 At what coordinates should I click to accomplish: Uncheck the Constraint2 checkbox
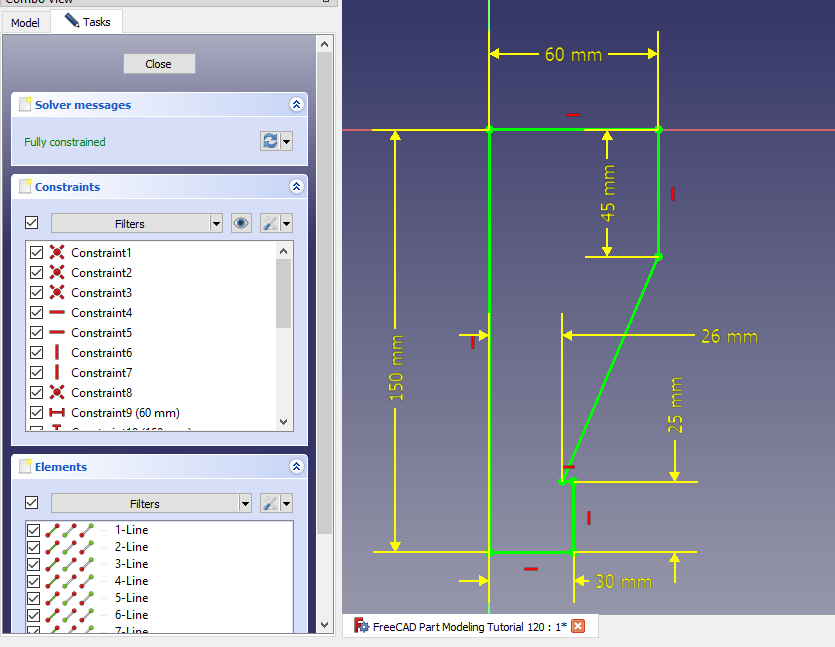[x=37, y=273]
